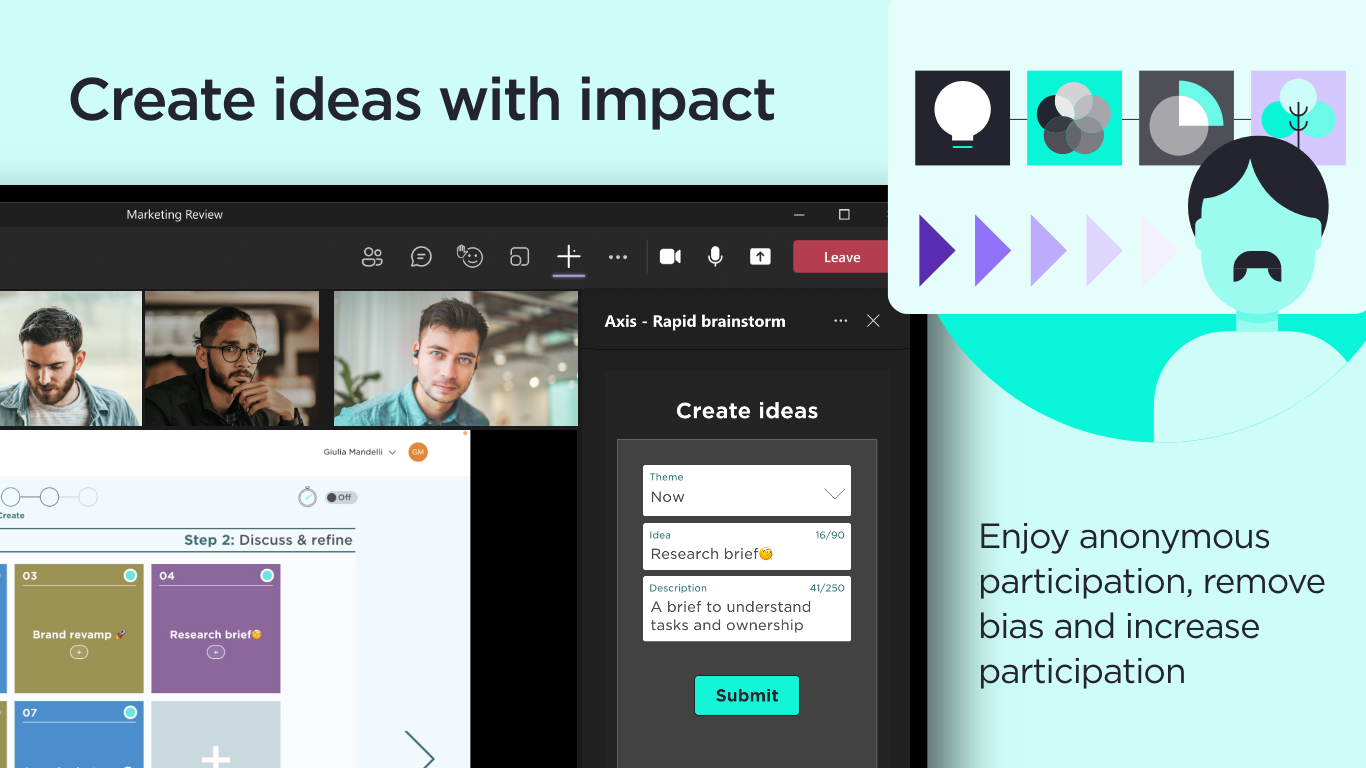Expand the plus pill under Brand revamp
The image size is (1366, 768).
coord(79,652)
